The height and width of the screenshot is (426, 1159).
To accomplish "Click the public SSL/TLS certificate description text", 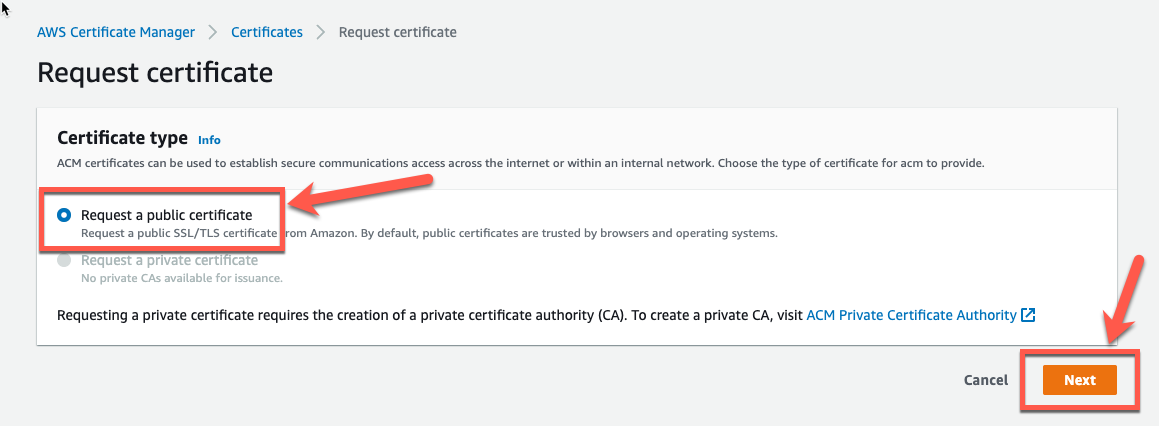I will pos(429,234).
